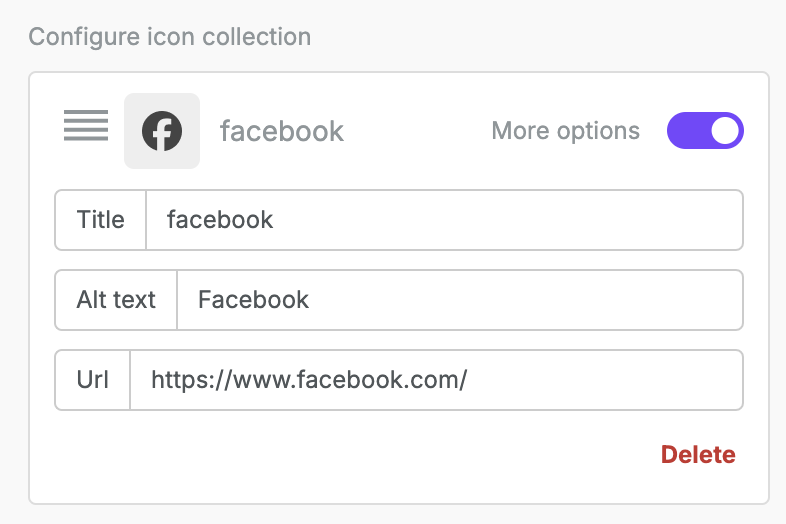This screenshot has height=524, width=786.
Task: Place cursor in the Facebook alt text value
Action: (x=253, y=300)
